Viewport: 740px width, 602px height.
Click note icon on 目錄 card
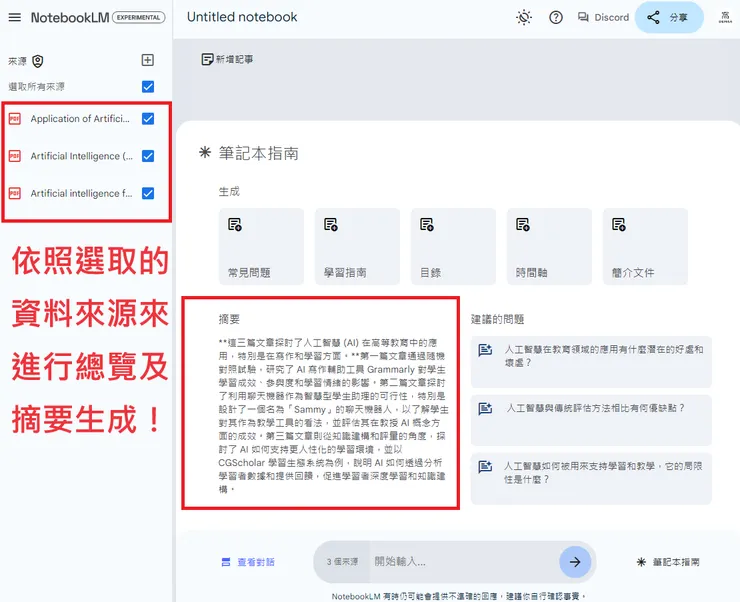tap(427, 225)
